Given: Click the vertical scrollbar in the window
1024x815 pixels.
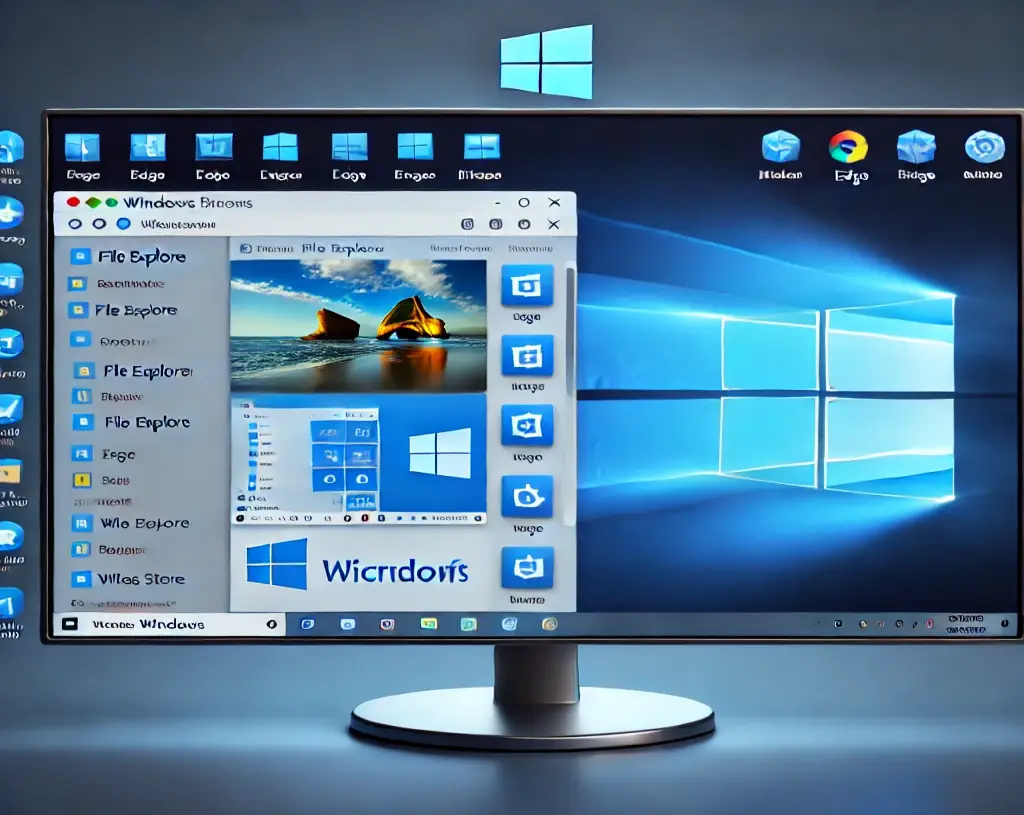Looking at the screenshot, I should 570,330.
